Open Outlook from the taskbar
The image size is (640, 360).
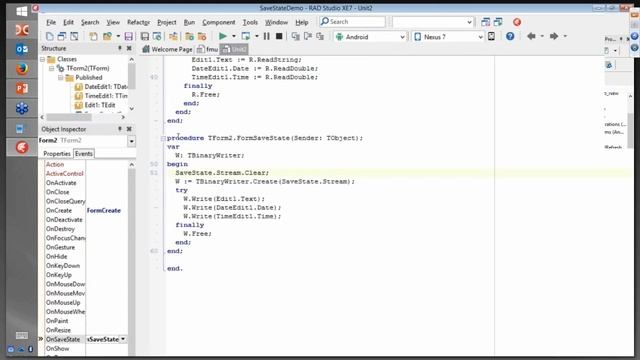pos(22,49)
